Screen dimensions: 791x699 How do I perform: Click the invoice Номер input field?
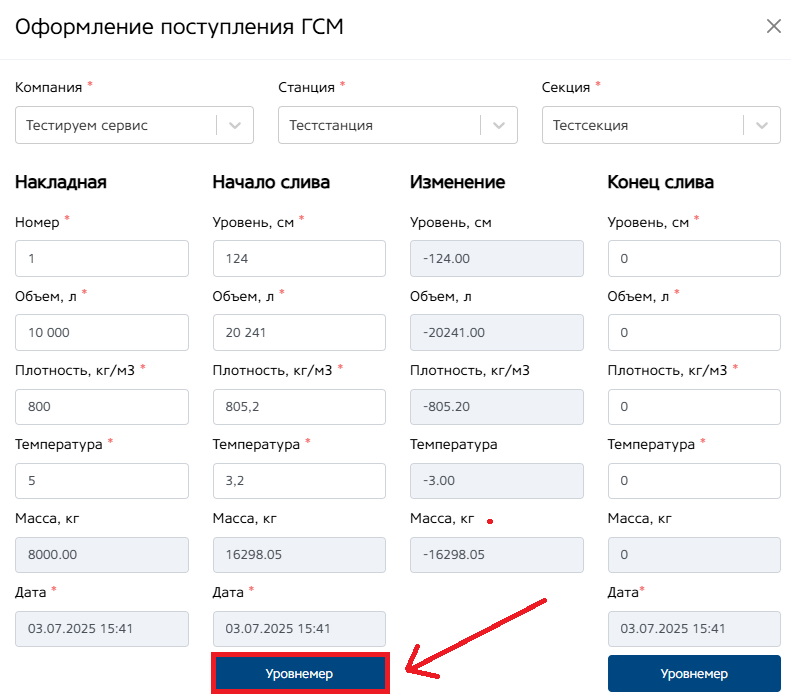point(102,259)
